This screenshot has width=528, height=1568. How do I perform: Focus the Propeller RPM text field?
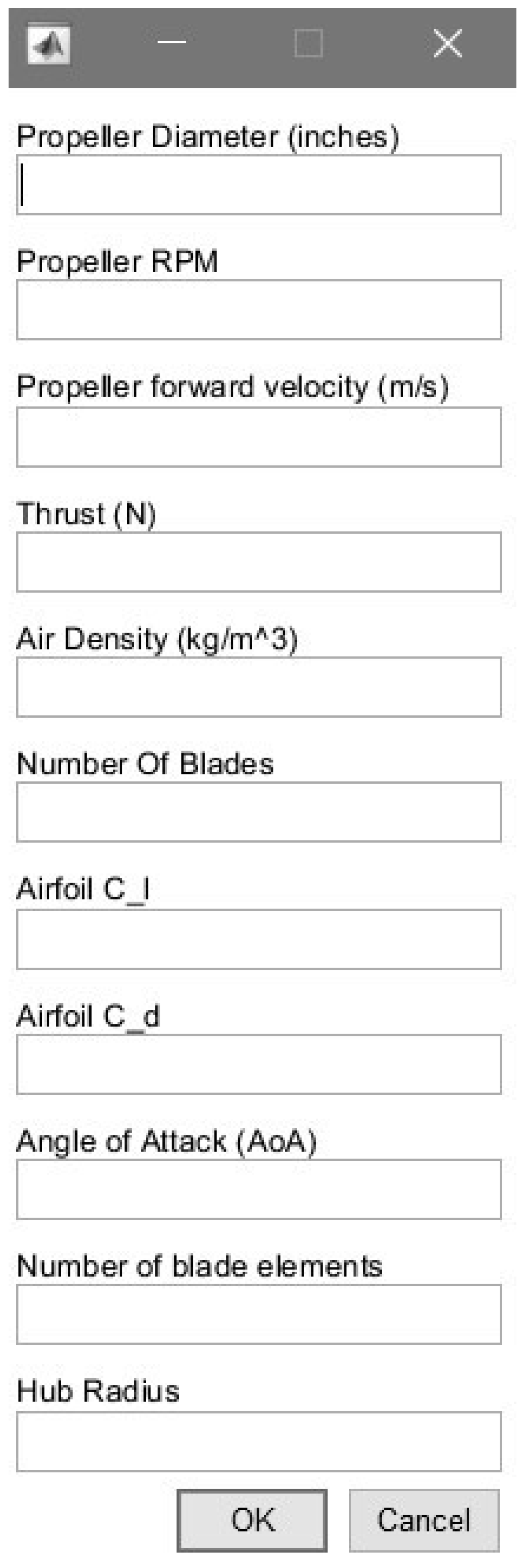pyautogui.click(x=259, y=310)
